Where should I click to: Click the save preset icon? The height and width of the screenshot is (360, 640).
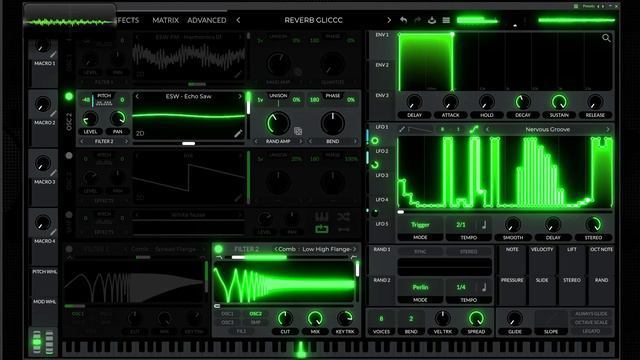tap(432, 20)
